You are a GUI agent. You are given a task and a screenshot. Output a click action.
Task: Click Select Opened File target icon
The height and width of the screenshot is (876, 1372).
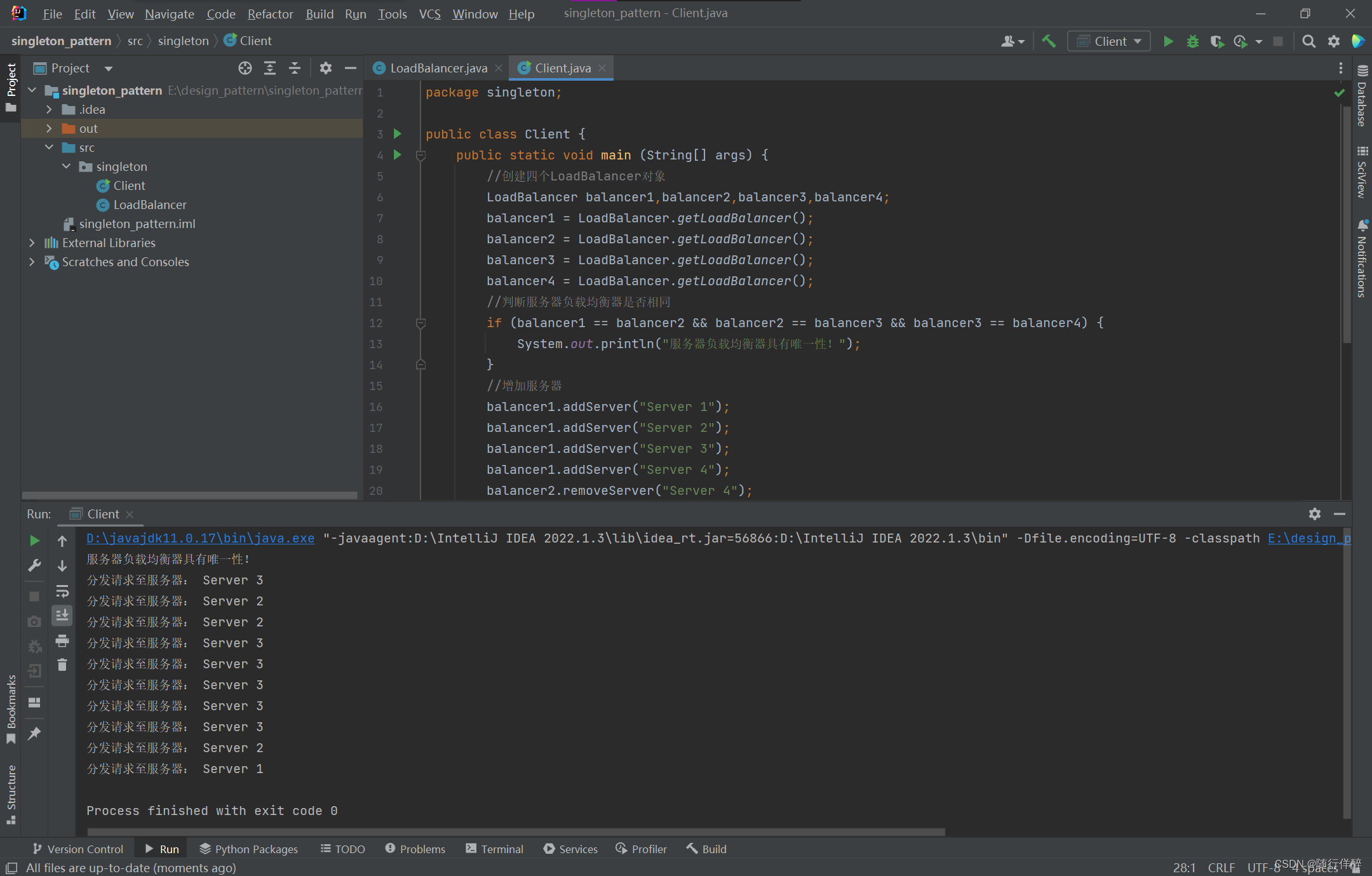(245, 68)
